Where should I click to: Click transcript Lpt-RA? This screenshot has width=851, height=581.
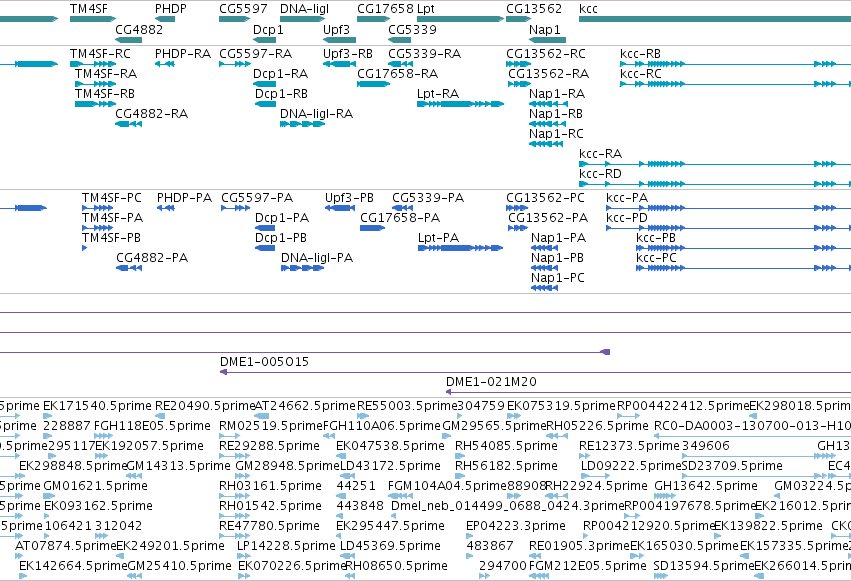coord(438,94)
